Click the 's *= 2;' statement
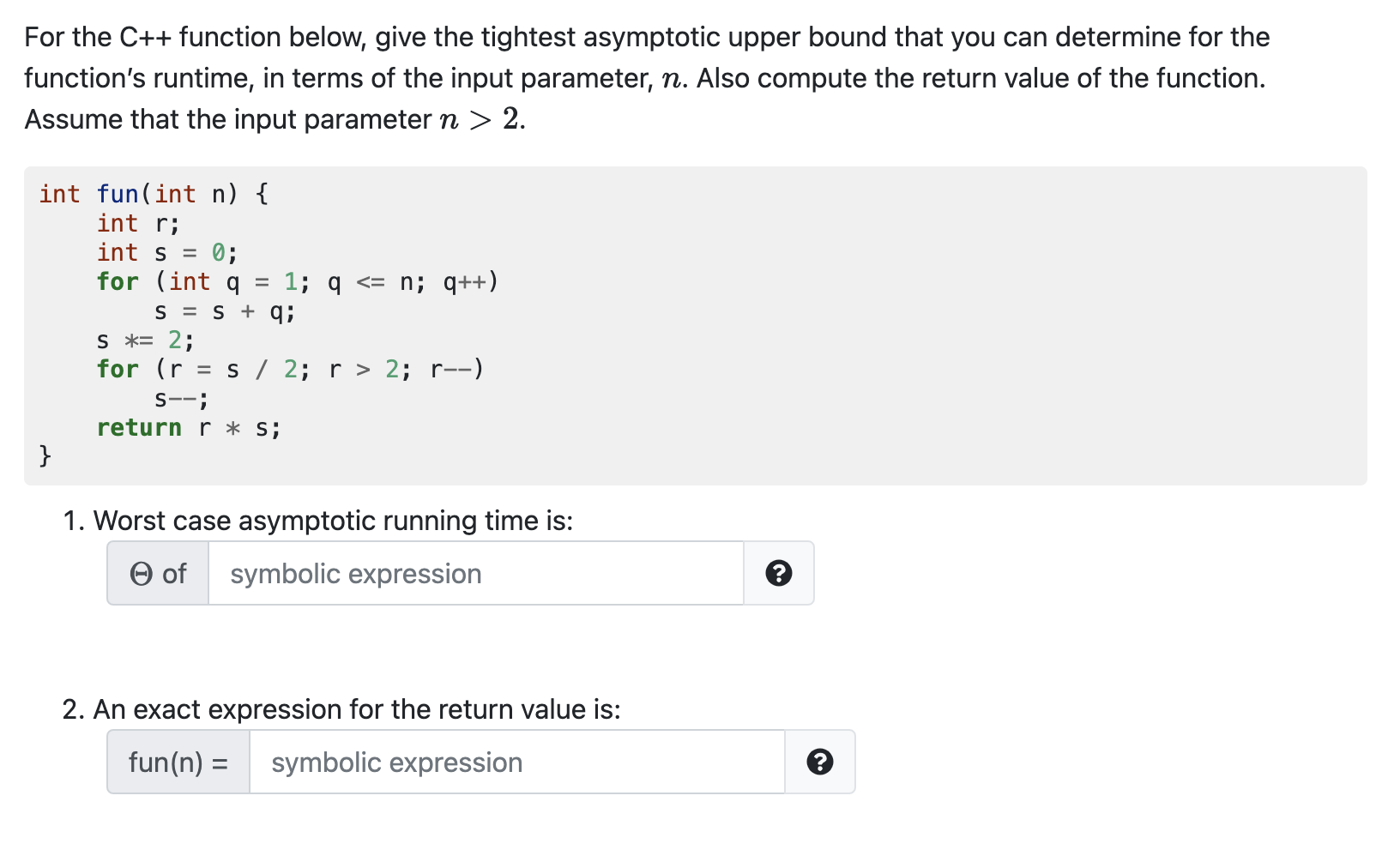Image resolution: width=1388 pixels, height=868 pixels. pyautogui.click(x=146, y=341)
